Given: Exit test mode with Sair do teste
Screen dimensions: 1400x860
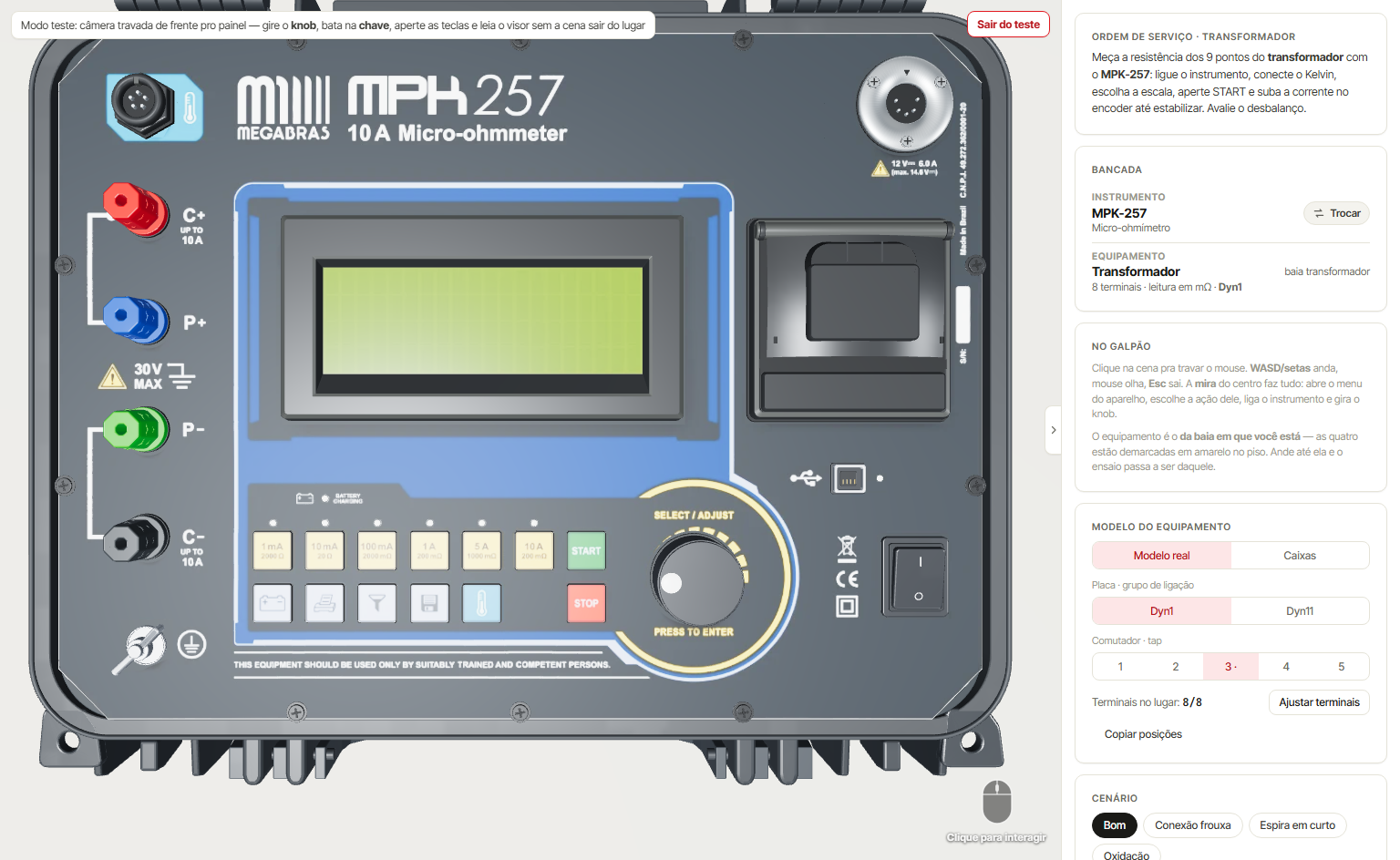Looking at the screenshot, I should [1008, 25].
